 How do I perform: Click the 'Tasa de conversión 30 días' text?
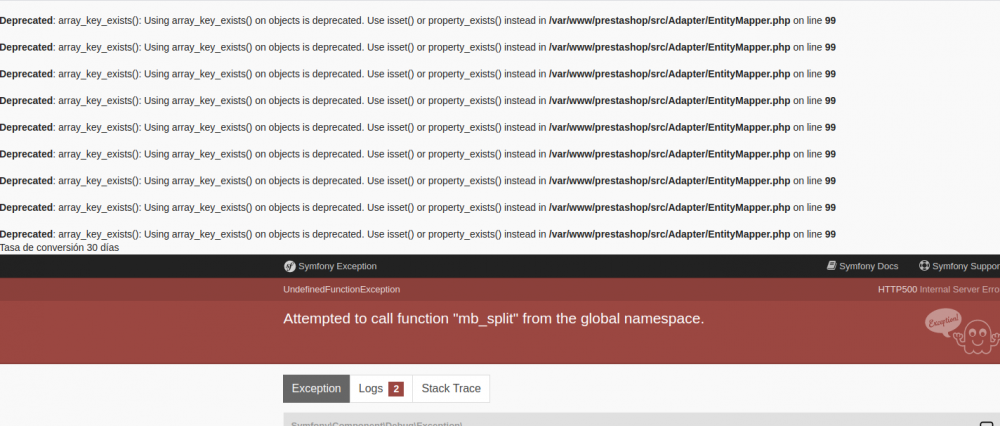point(59,247)
